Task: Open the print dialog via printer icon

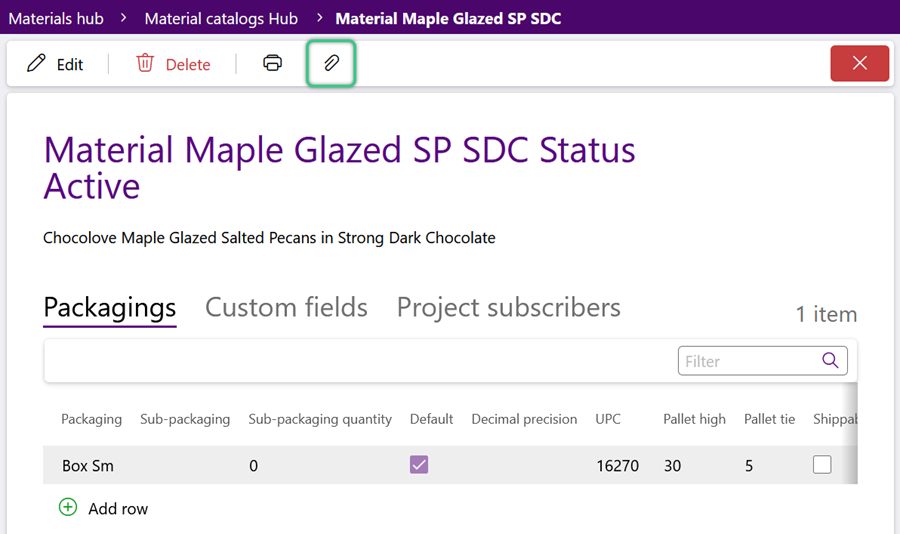Action: [273, 63]
